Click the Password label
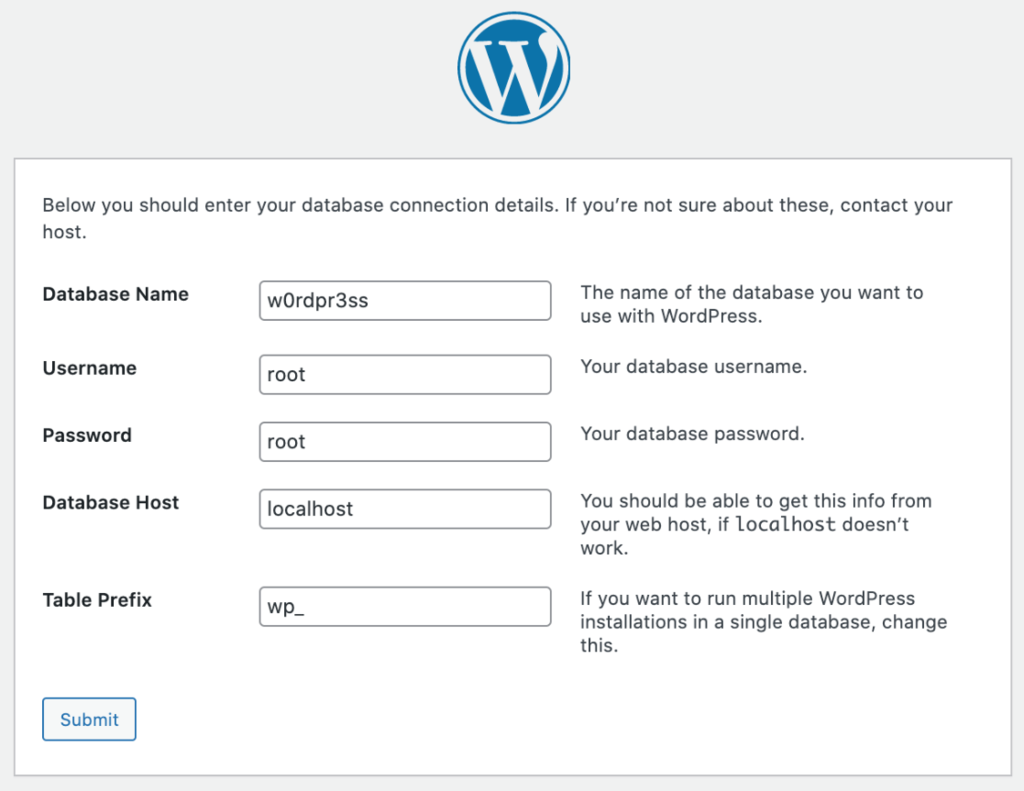The width and height of the screenshot is (1024, 791). (87, 435)
